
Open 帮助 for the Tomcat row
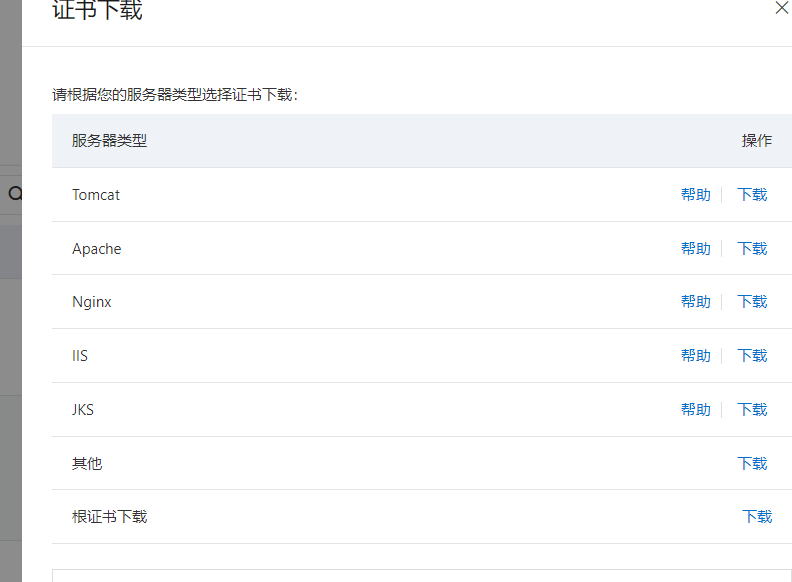click(x=696, y=195)
